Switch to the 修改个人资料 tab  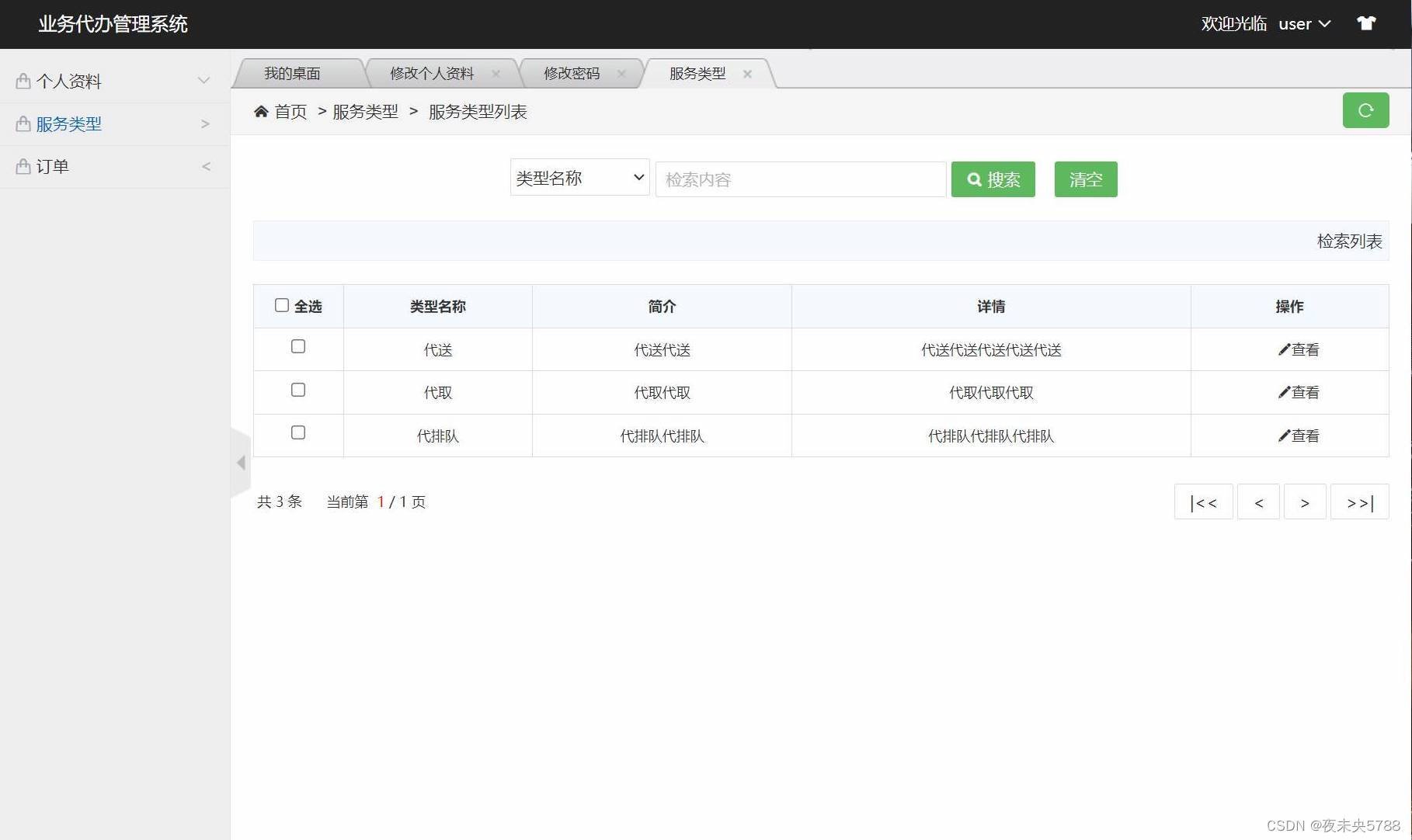(x=432, y=74)
